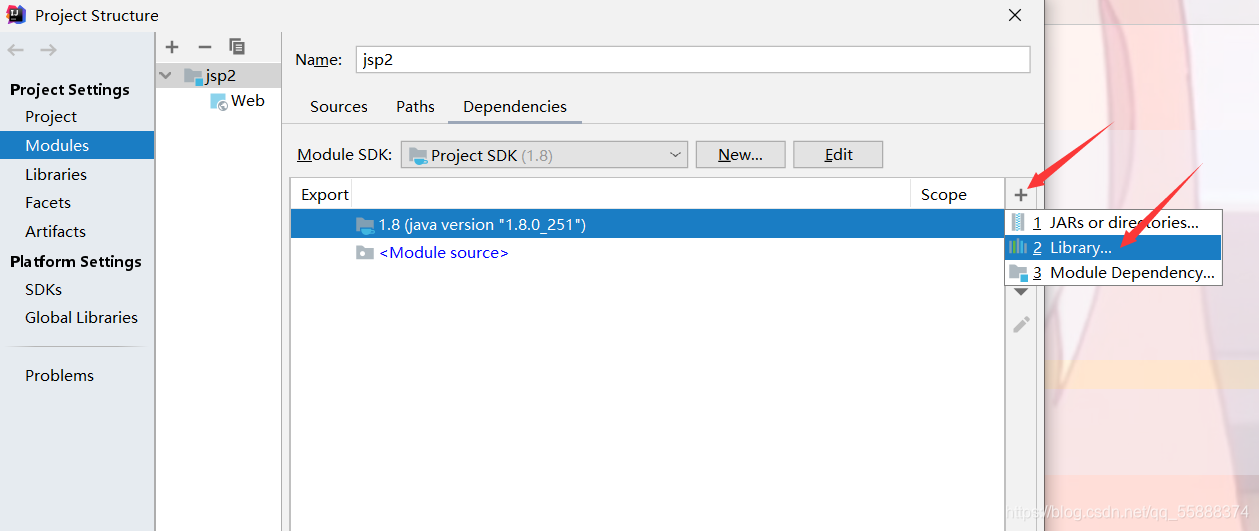Click the add module plus icon
1259x531 pixels.
coord(172,46)
